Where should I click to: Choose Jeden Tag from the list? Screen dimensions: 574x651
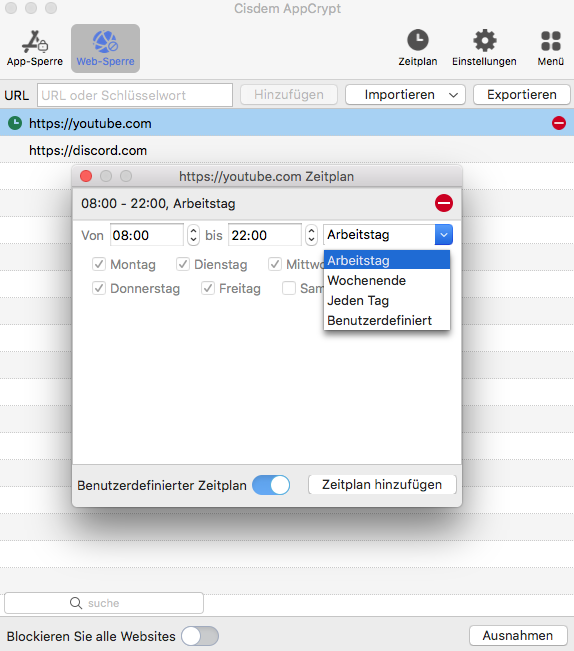pyautogui.click(x=387, y=300)
